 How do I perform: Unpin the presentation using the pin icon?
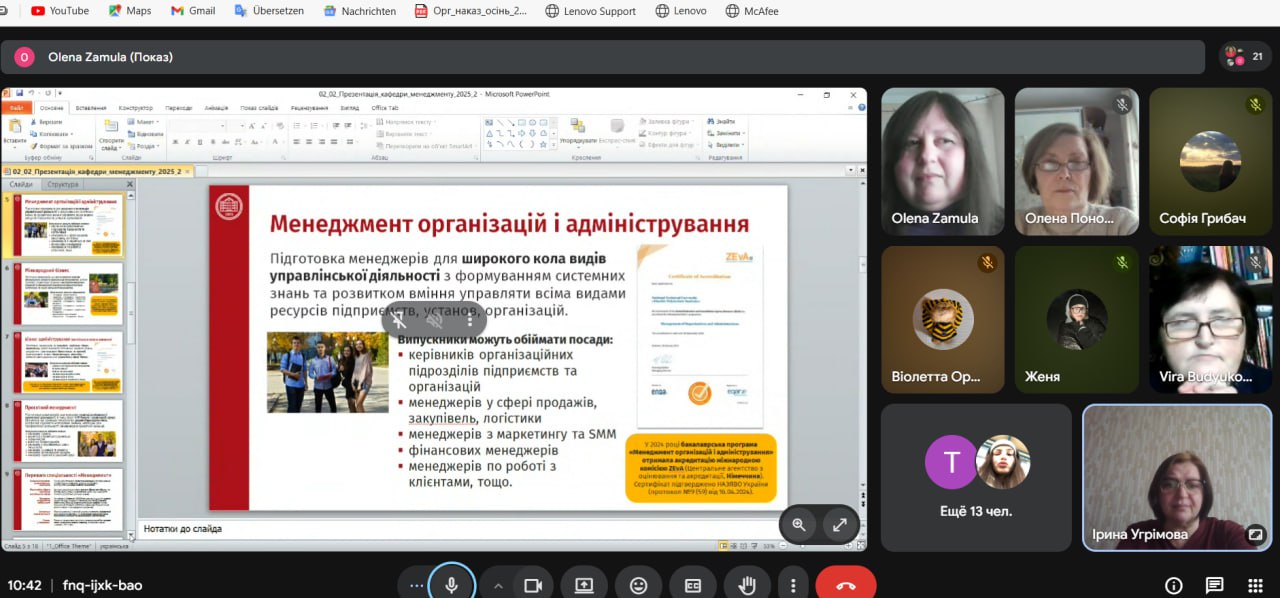click(x=399, y=320)
